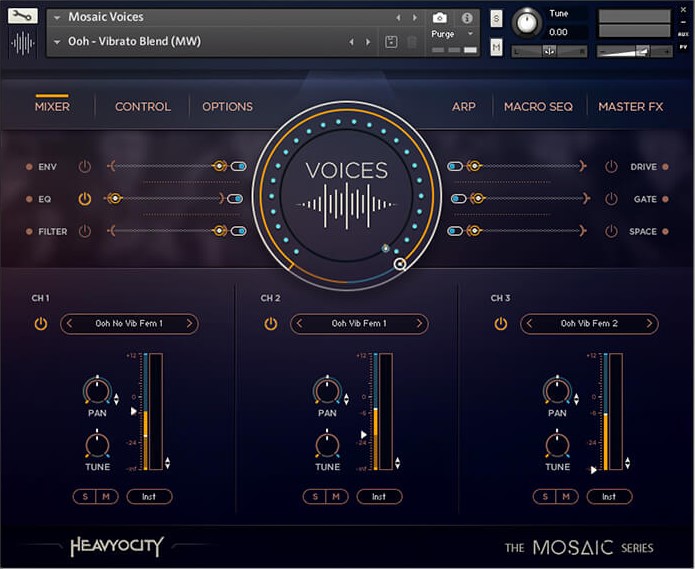
Task: Open the Mosaic Voices instrument dropdown arrow
Action: [x=57, y=18]
